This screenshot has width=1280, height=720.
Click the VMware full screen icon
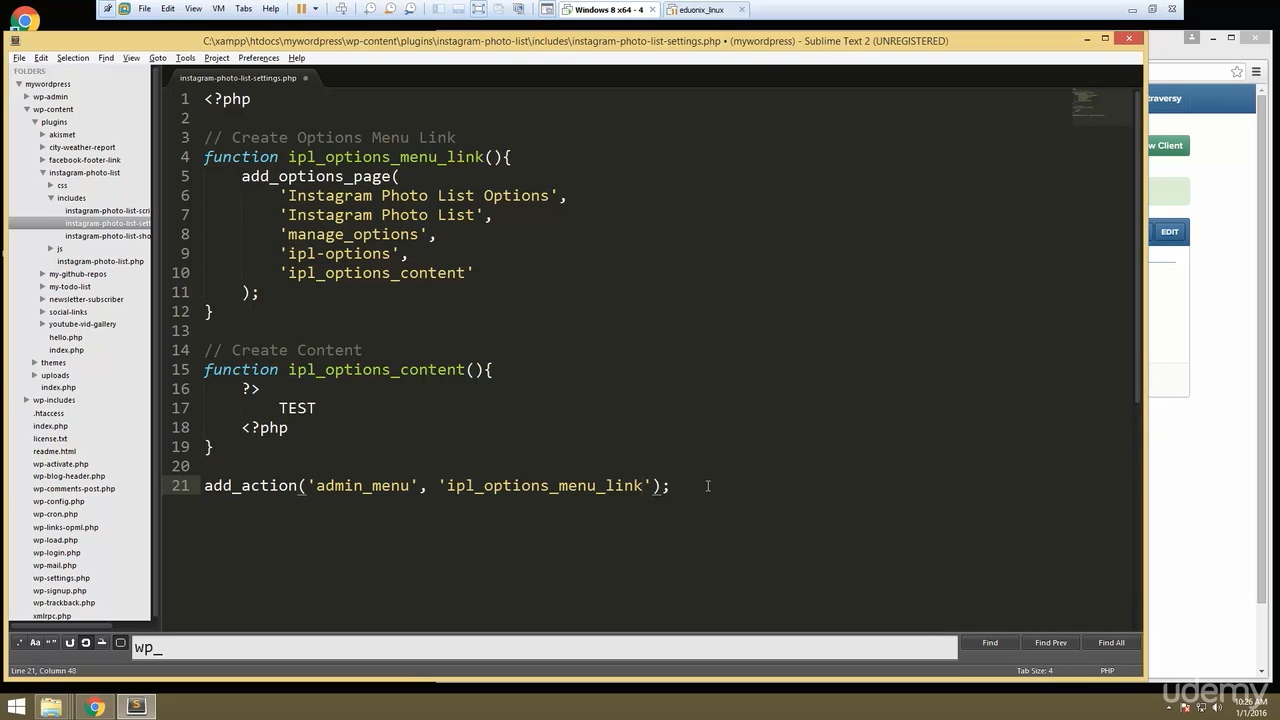click(x=479, y=9)
